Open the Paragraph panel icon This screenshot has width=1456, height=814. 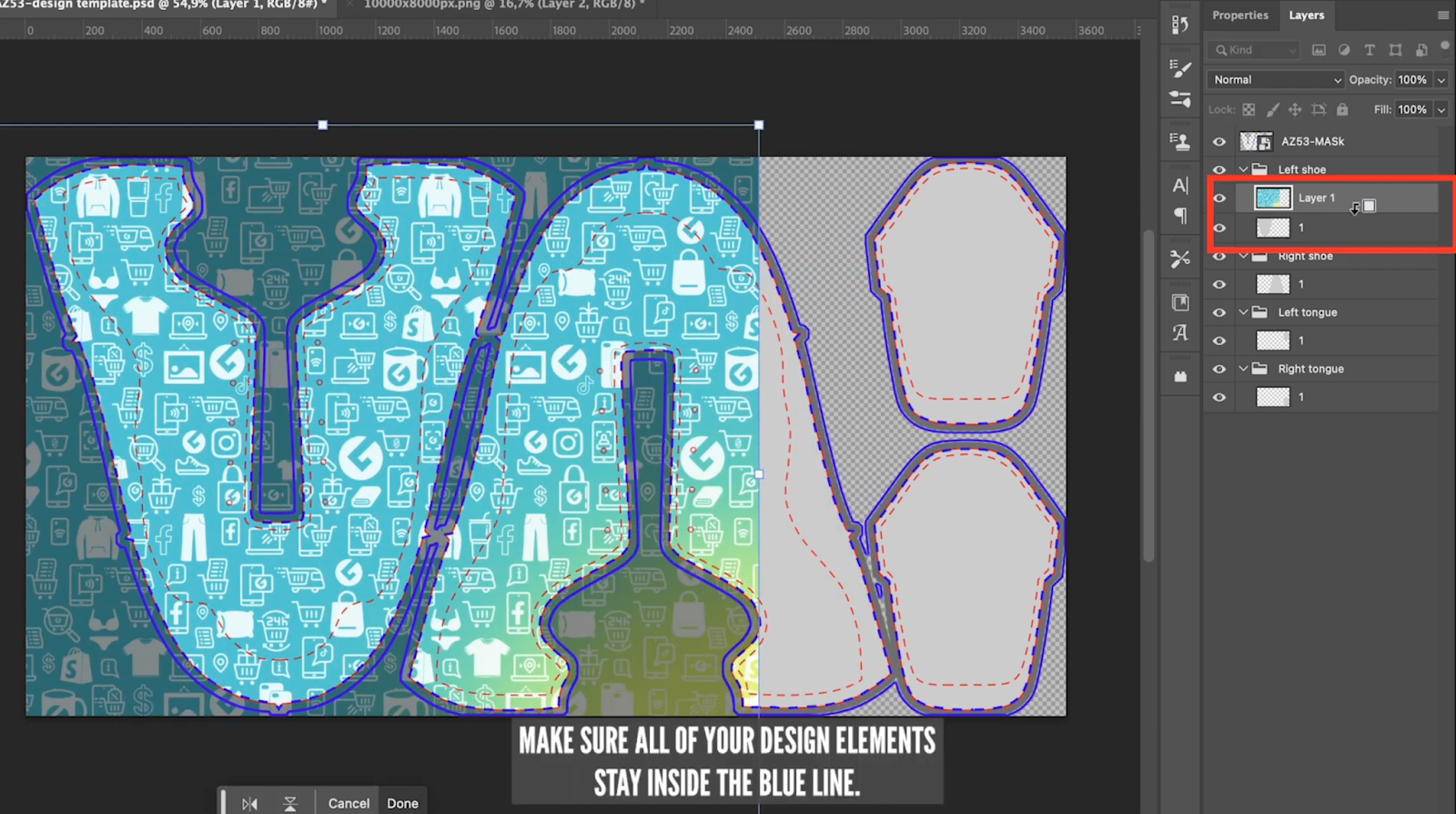click(x=1180, y=216)
